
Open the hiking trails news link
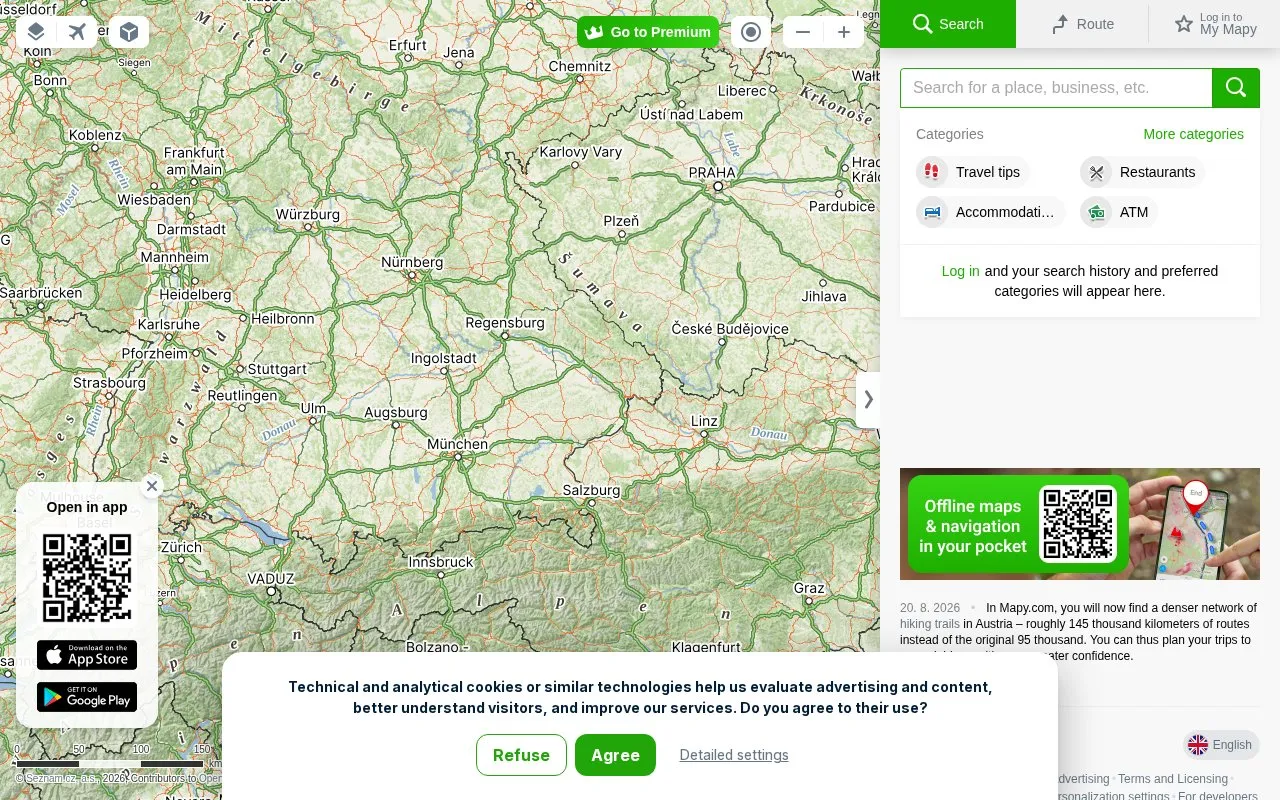pos(930,624)
